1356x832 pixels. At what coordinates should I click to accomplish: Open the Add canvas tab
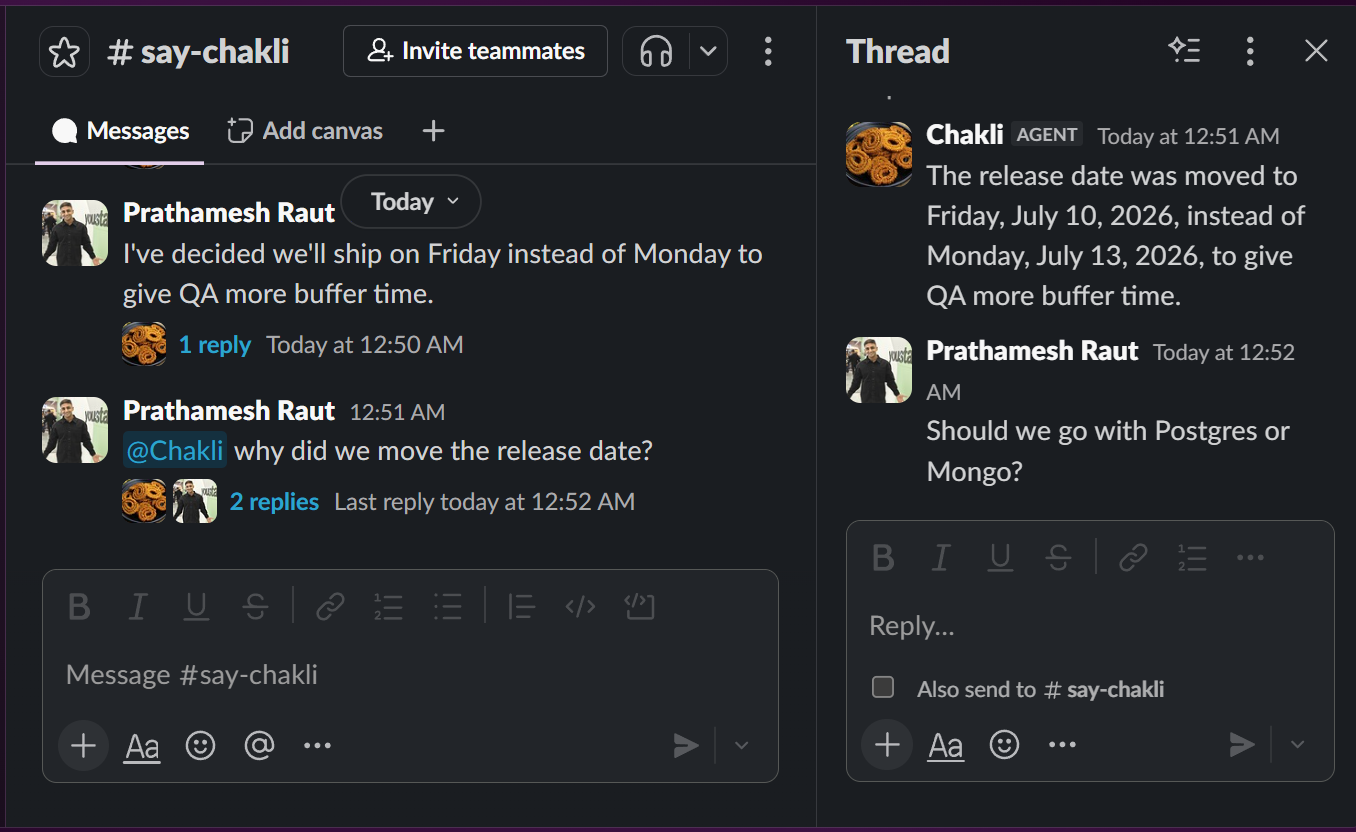click(x=305, y=131)
